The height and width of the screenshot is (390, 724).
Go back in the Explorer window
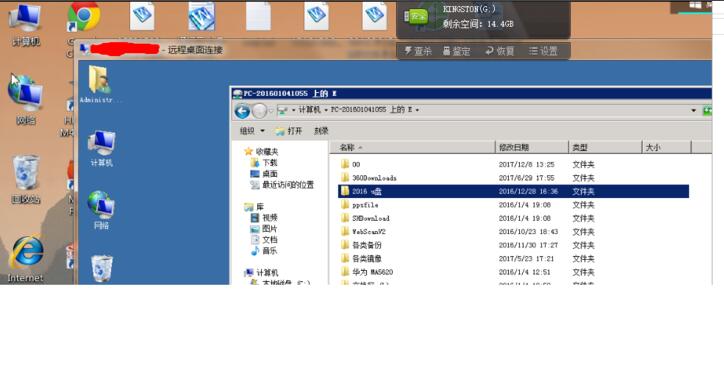coord(242,111)
